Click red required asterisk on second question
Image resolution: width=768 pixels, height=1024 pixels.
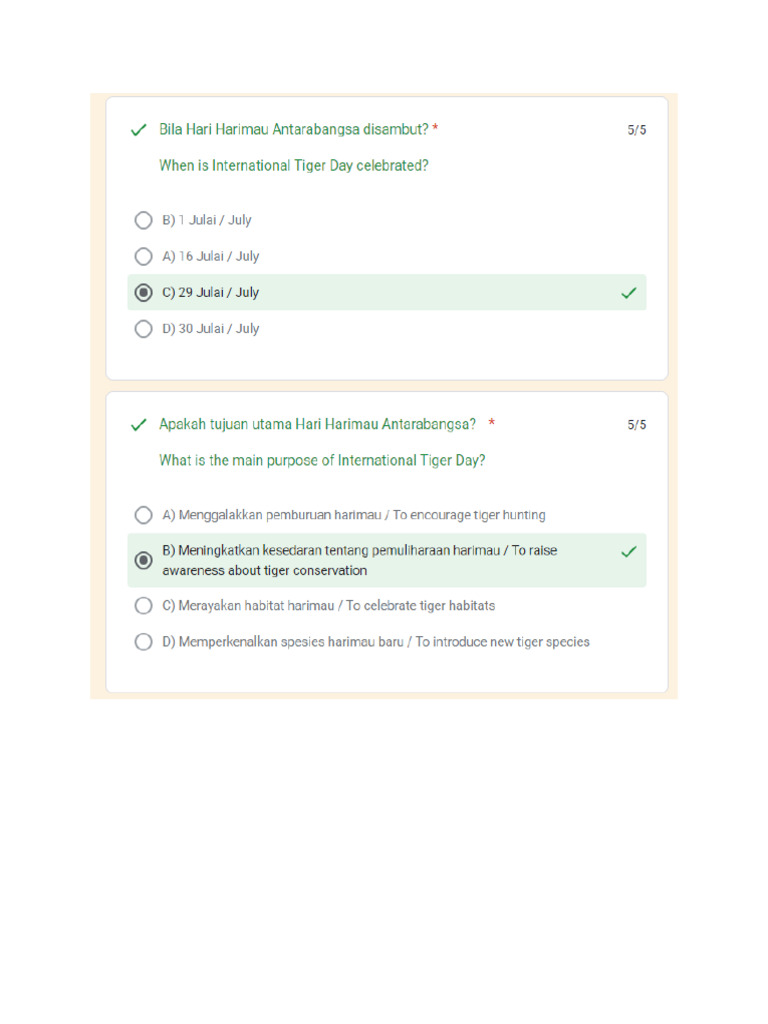pyautogui.click(x=492, y=424)
